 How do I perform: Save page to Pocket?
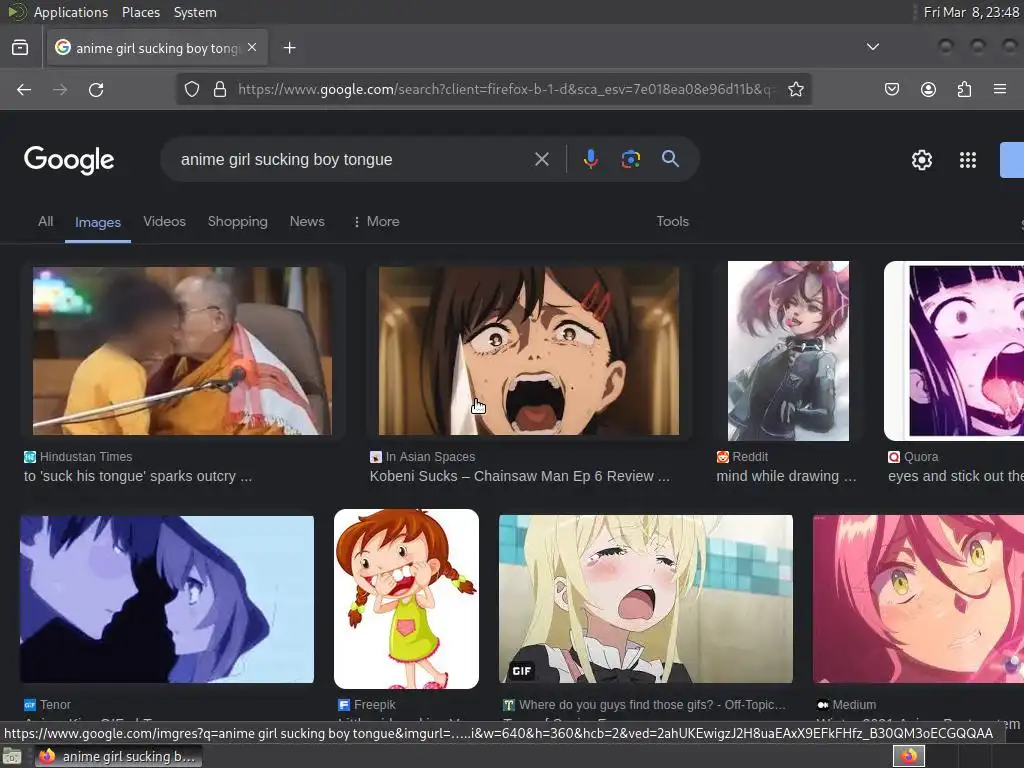(x=892, y=89)
